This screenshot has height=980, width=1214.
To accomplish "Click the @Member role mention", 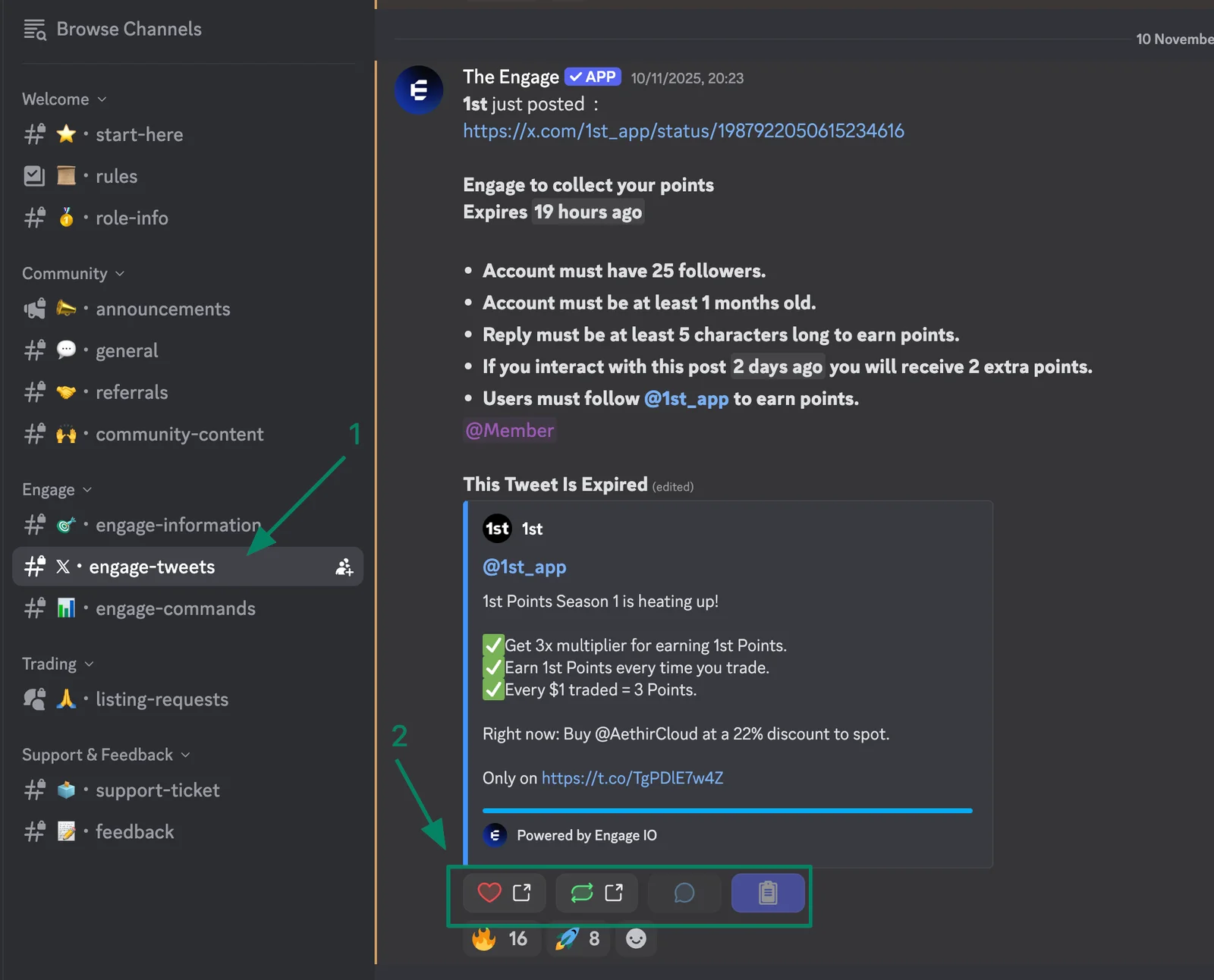I will 510,431.
